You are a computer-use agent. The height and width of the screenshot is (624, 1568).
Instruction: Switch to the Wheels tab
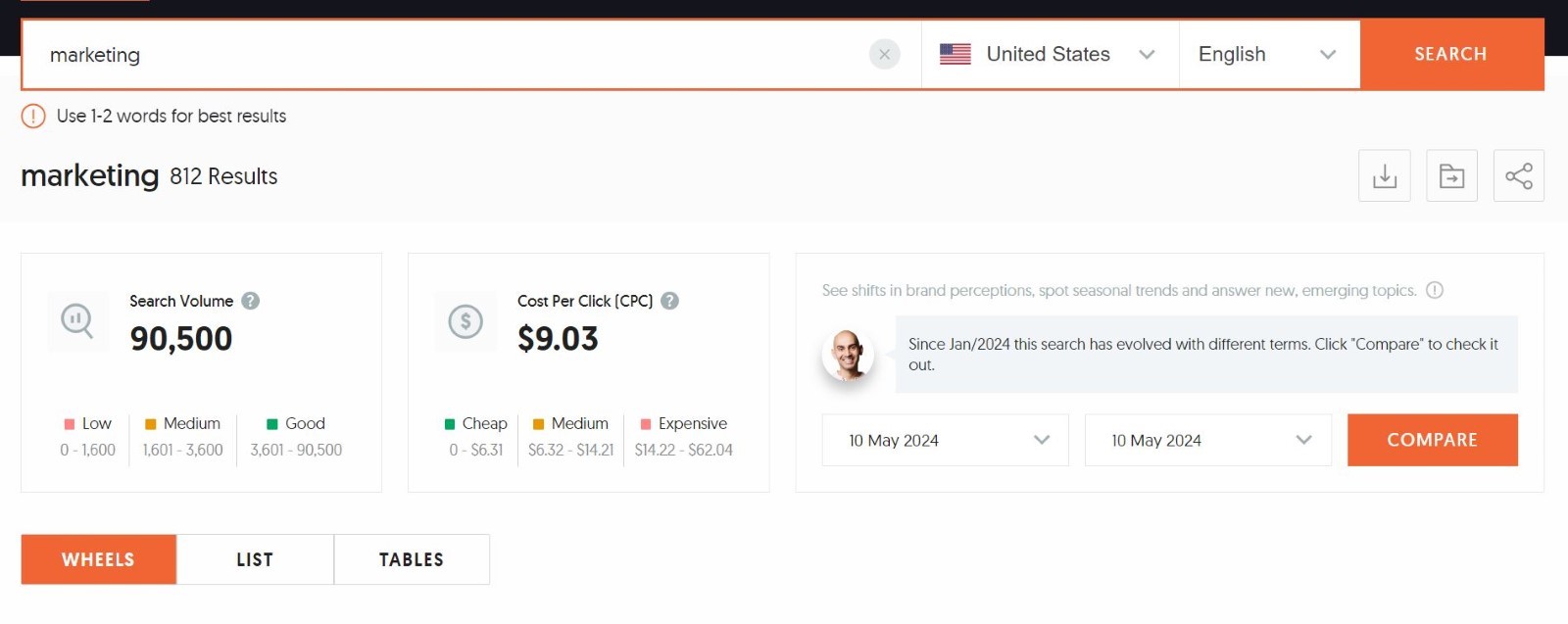[98, 559]
